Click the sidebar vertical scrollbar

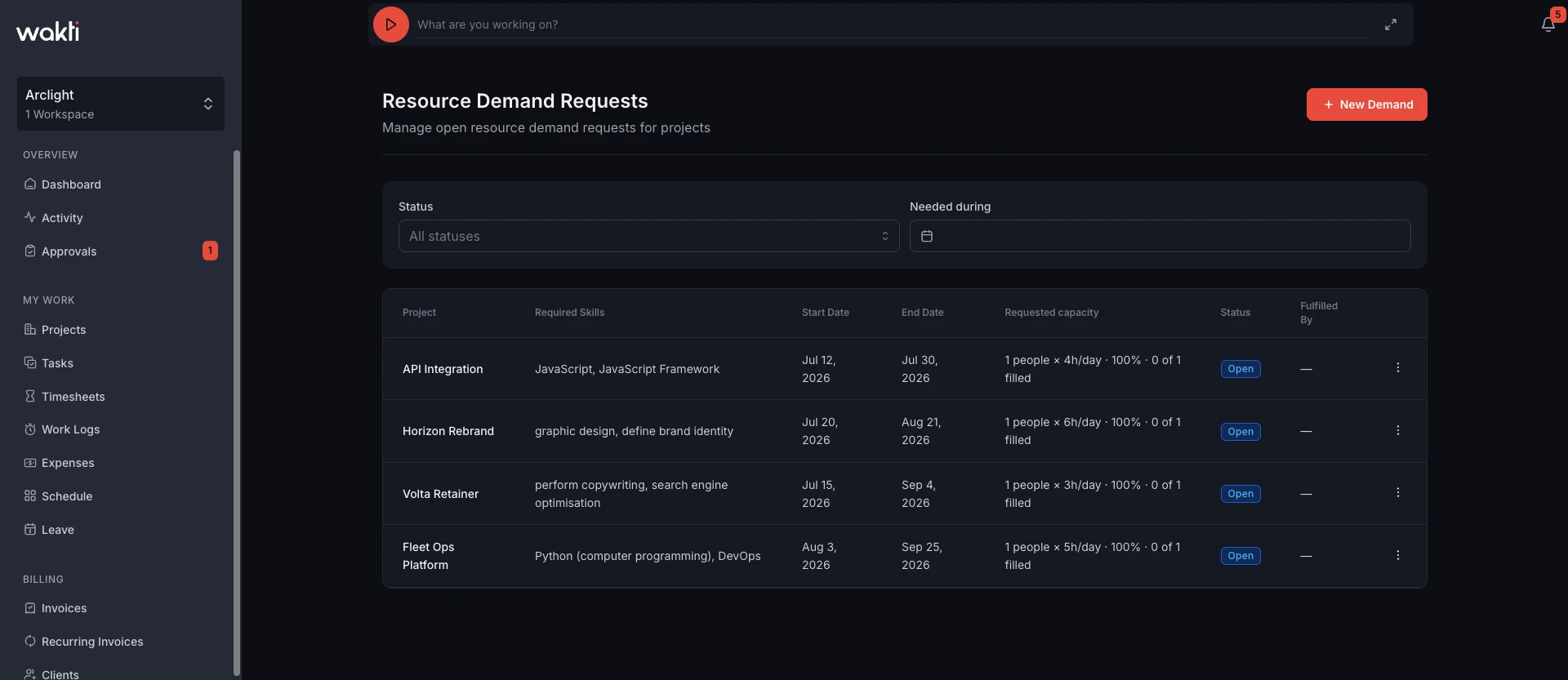[x=237, y=412]
